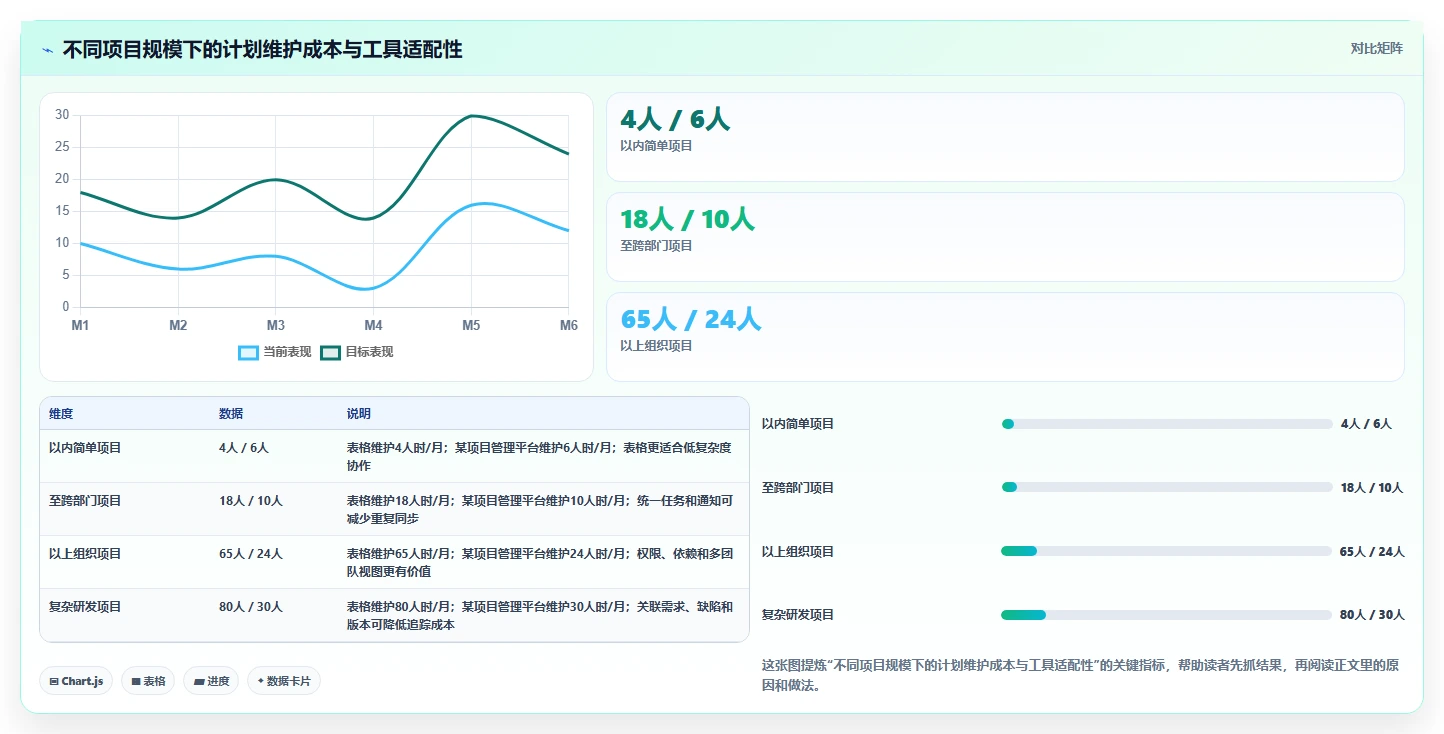The height and width of the screenshot is (734, 1444).
Task: Click description starting 表格维护80人时/月
Action: (x=540, y=616)
